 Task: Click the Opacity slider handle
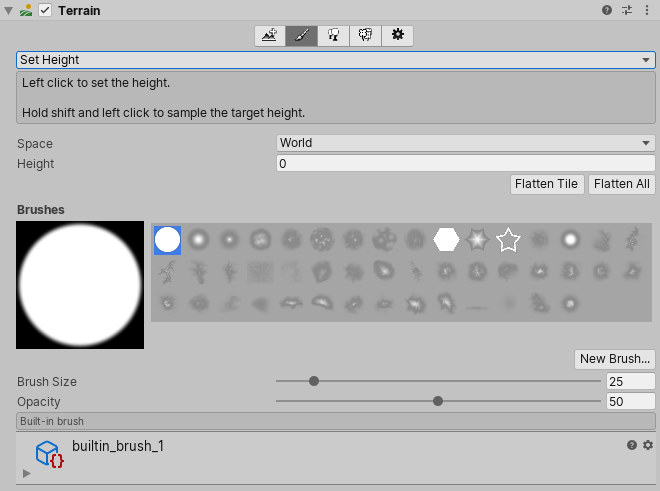point(438,401)
